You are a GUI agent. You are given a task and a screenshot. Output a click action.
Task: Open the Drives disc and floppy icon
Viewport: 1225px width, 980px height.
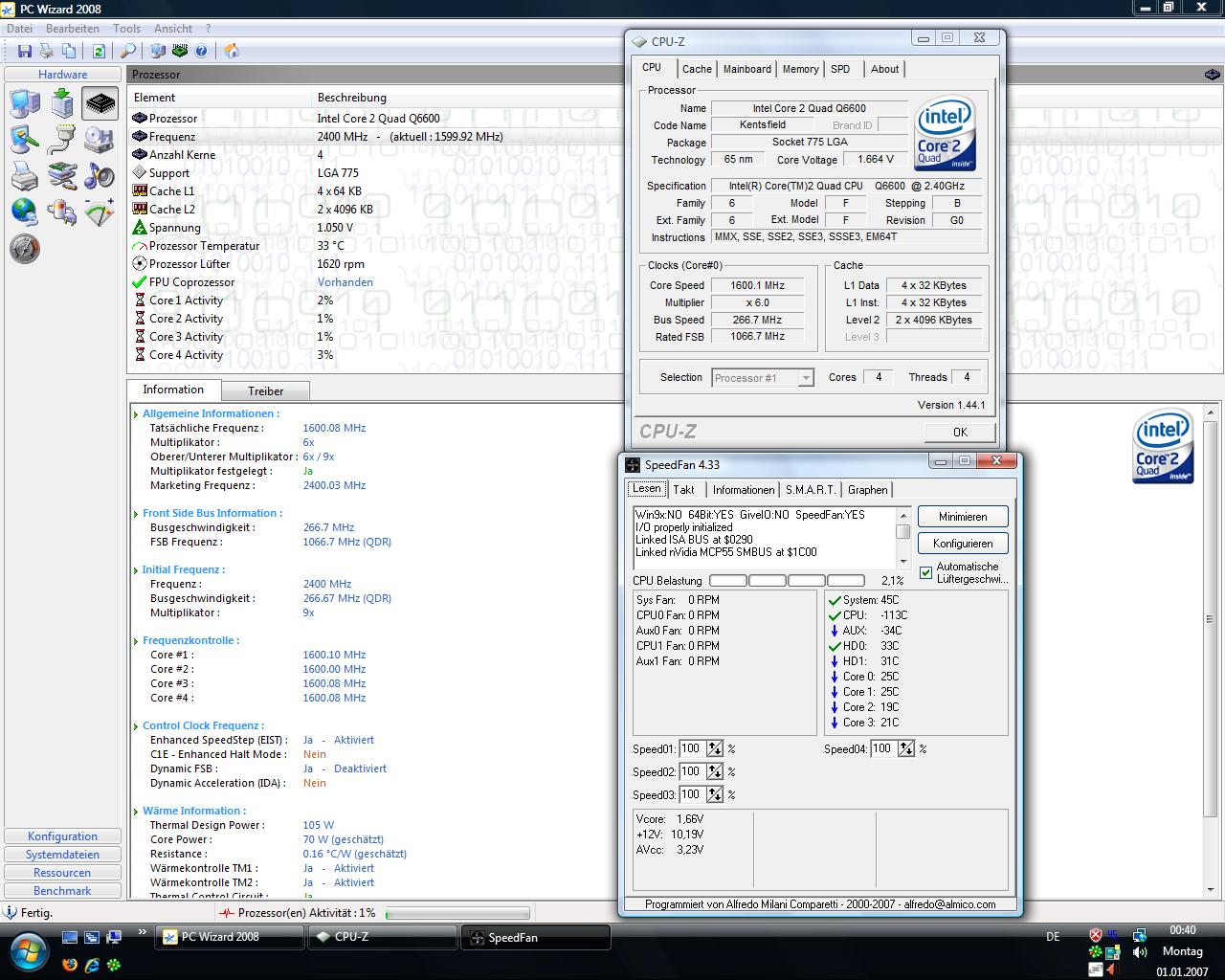100,140
